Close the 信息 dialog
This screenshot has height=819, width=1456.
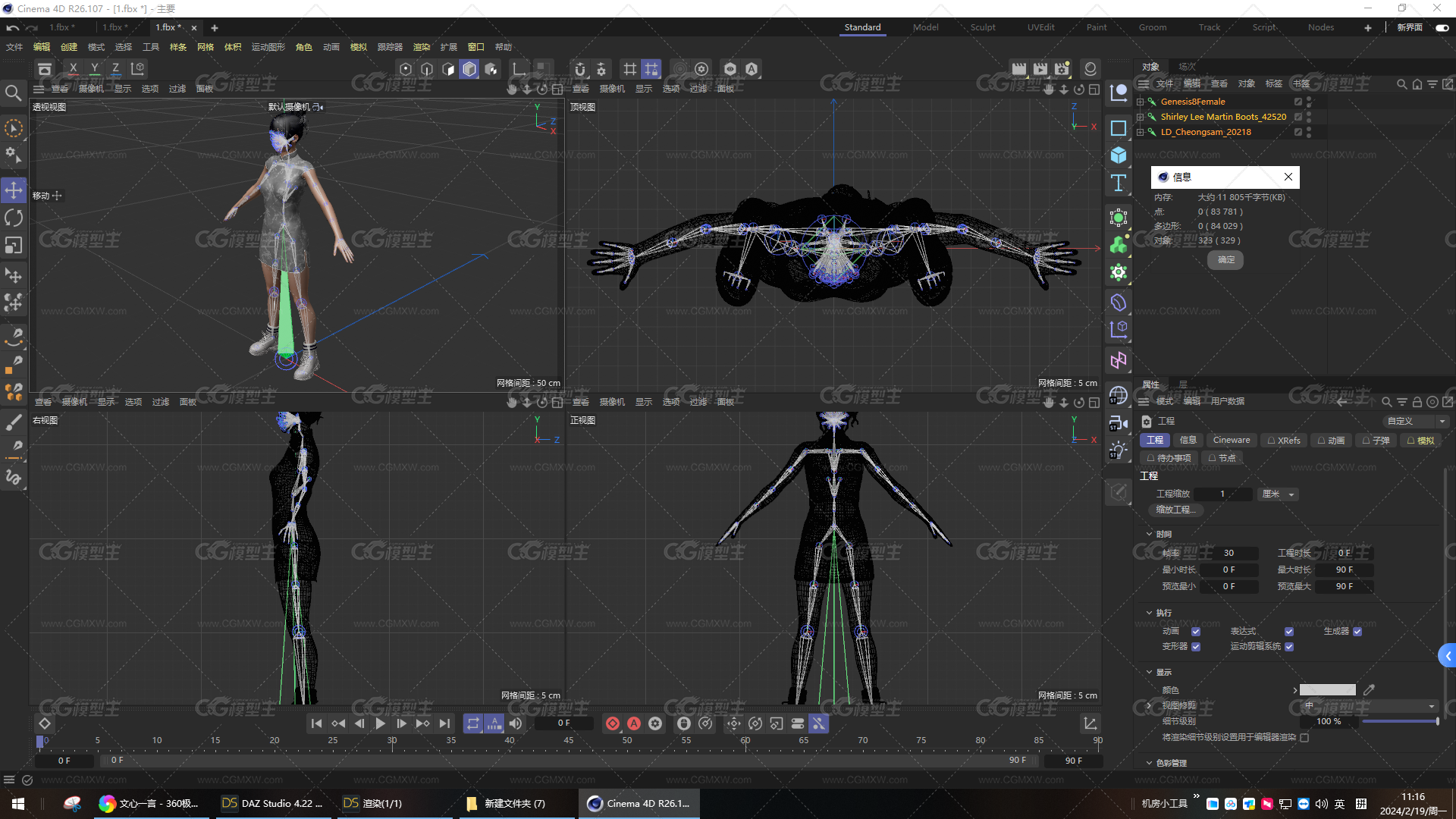[1288, 177]
